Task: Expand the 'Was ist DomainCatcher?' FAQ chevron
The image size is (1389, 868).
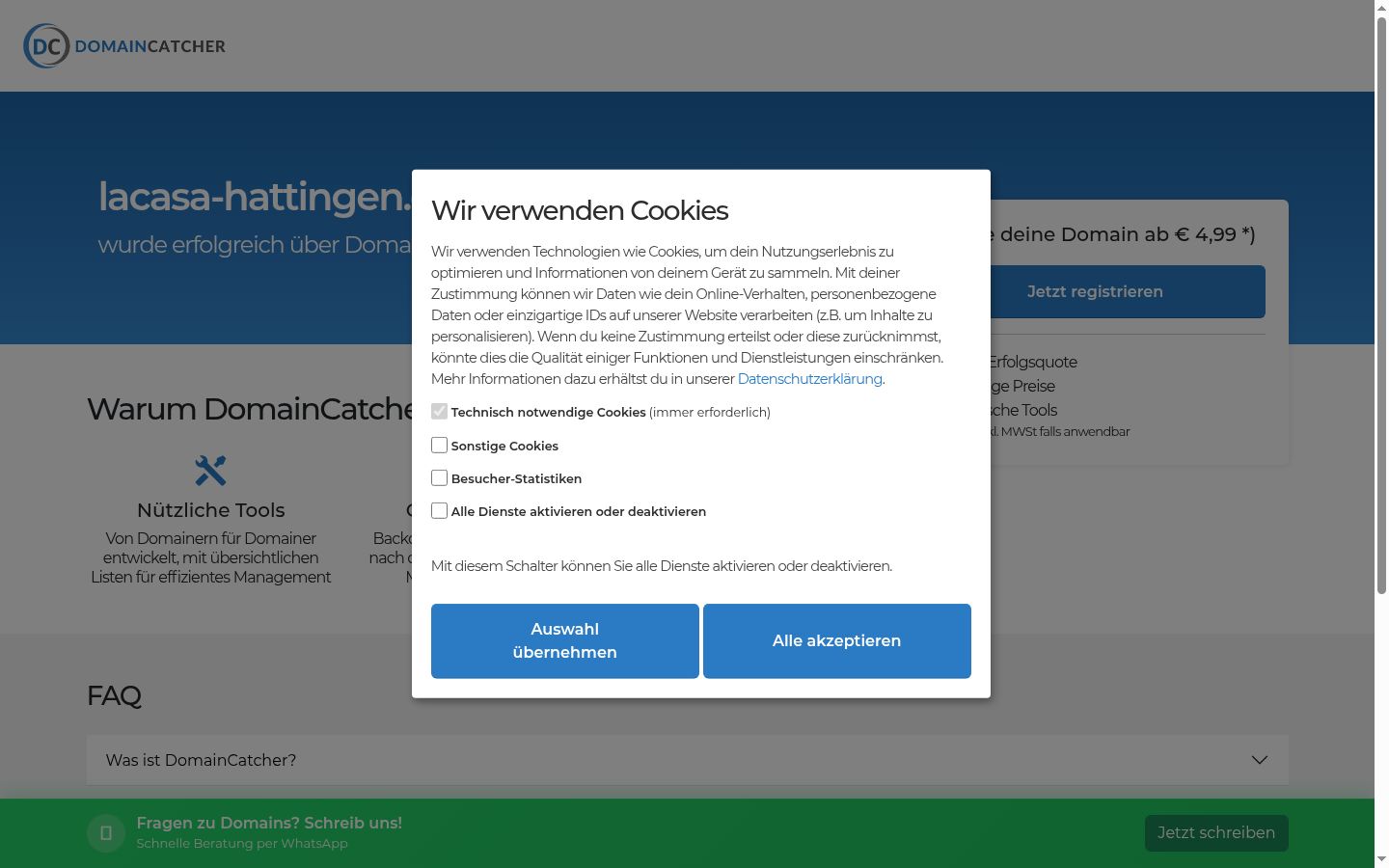Action: pos(1260,760)
